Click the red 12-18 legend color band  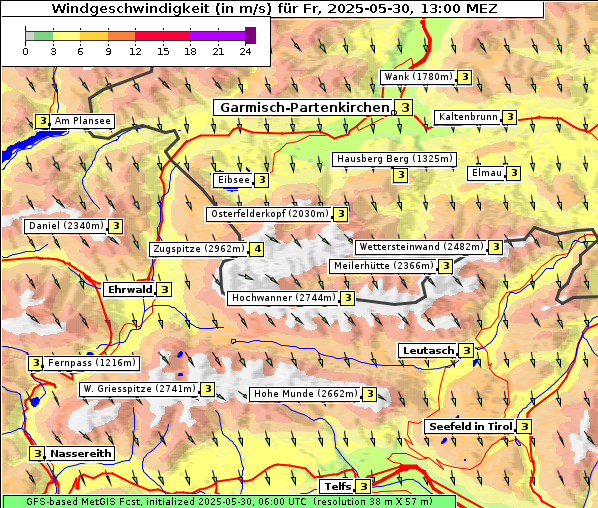coord(162,36)
